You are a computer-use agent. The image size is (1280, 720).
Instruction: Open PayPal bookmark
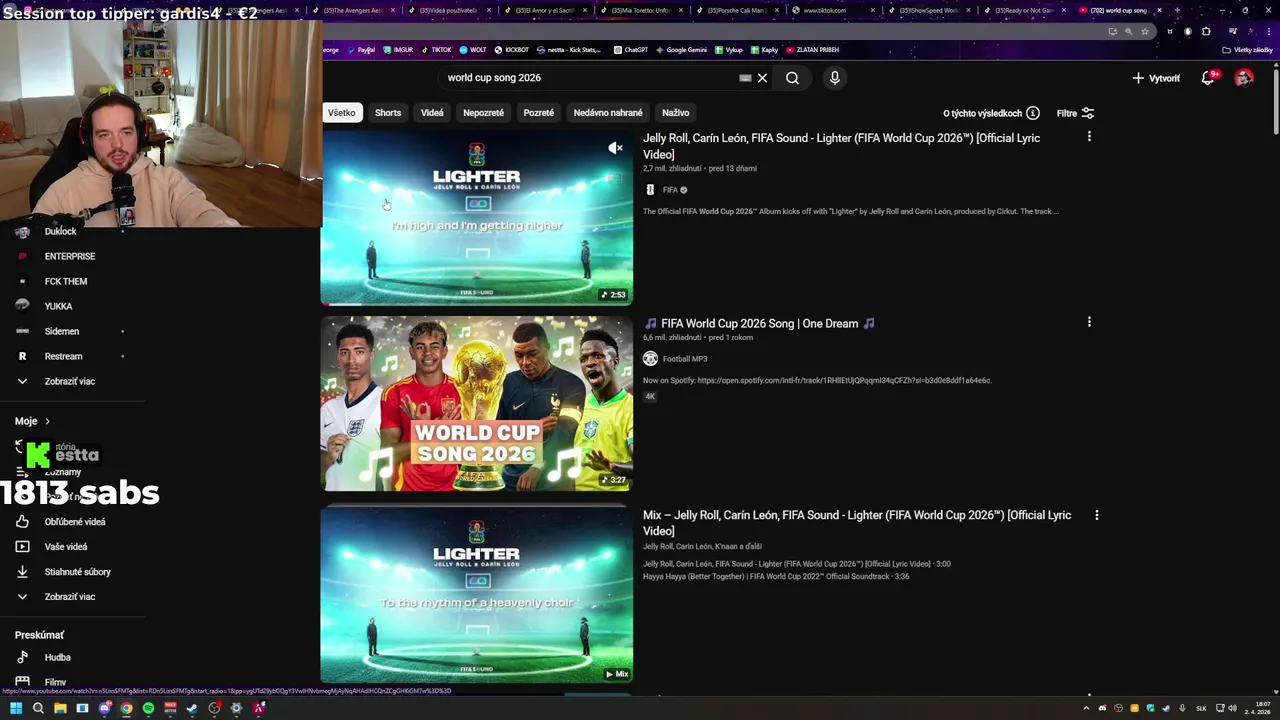[361, 49]
